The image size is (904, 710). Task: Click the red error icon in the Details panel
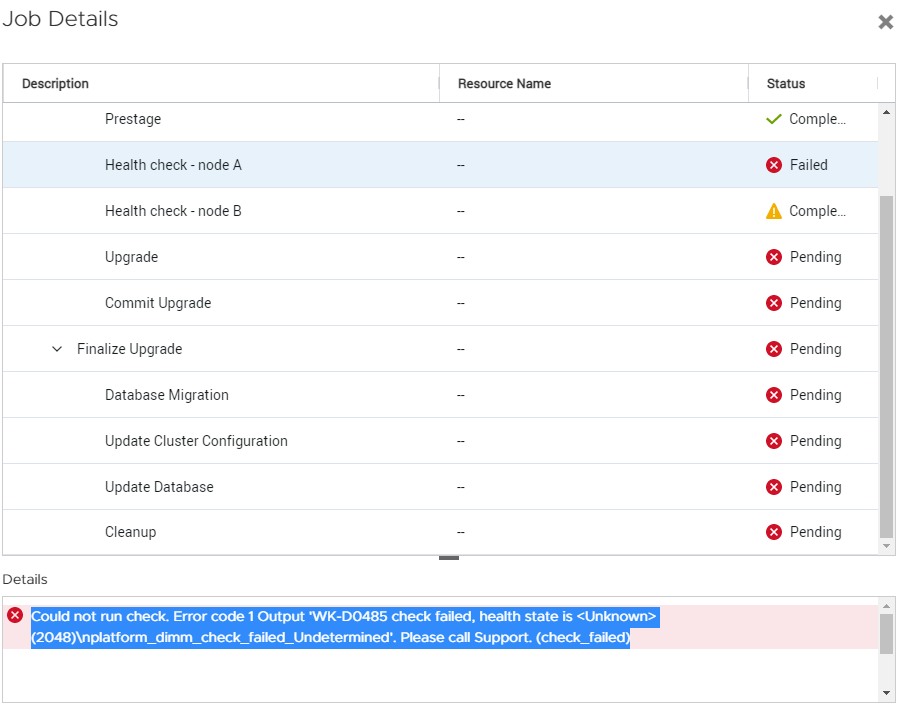pos(15,615)
